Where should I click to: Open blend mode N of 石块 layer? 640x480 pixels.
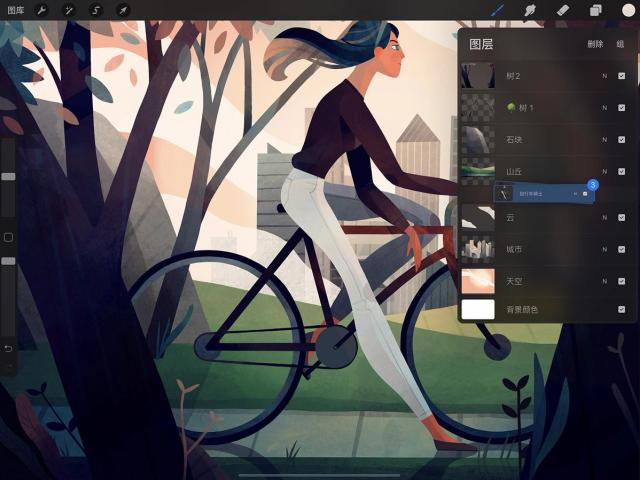(x=604, y=140)
